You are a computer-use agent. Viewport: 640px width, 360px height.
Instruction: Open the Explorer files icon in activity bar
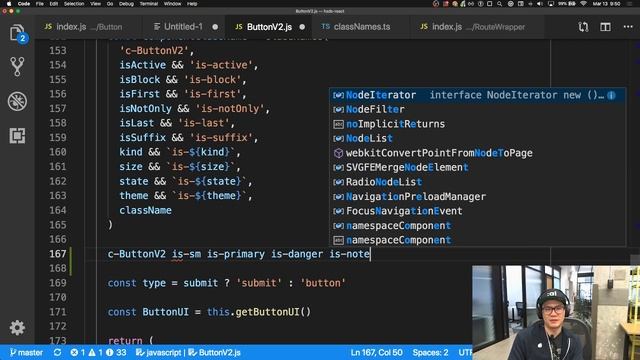[17, 33]
